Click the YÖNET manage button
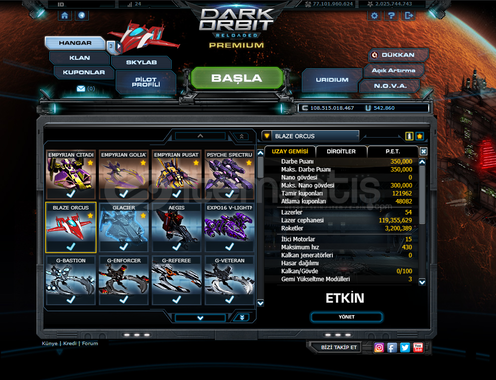 347,317
